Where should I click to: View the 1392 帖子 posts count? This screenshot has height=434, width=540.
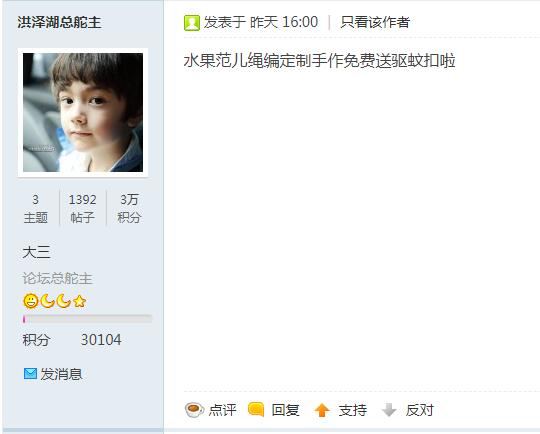tap(83, 208)
